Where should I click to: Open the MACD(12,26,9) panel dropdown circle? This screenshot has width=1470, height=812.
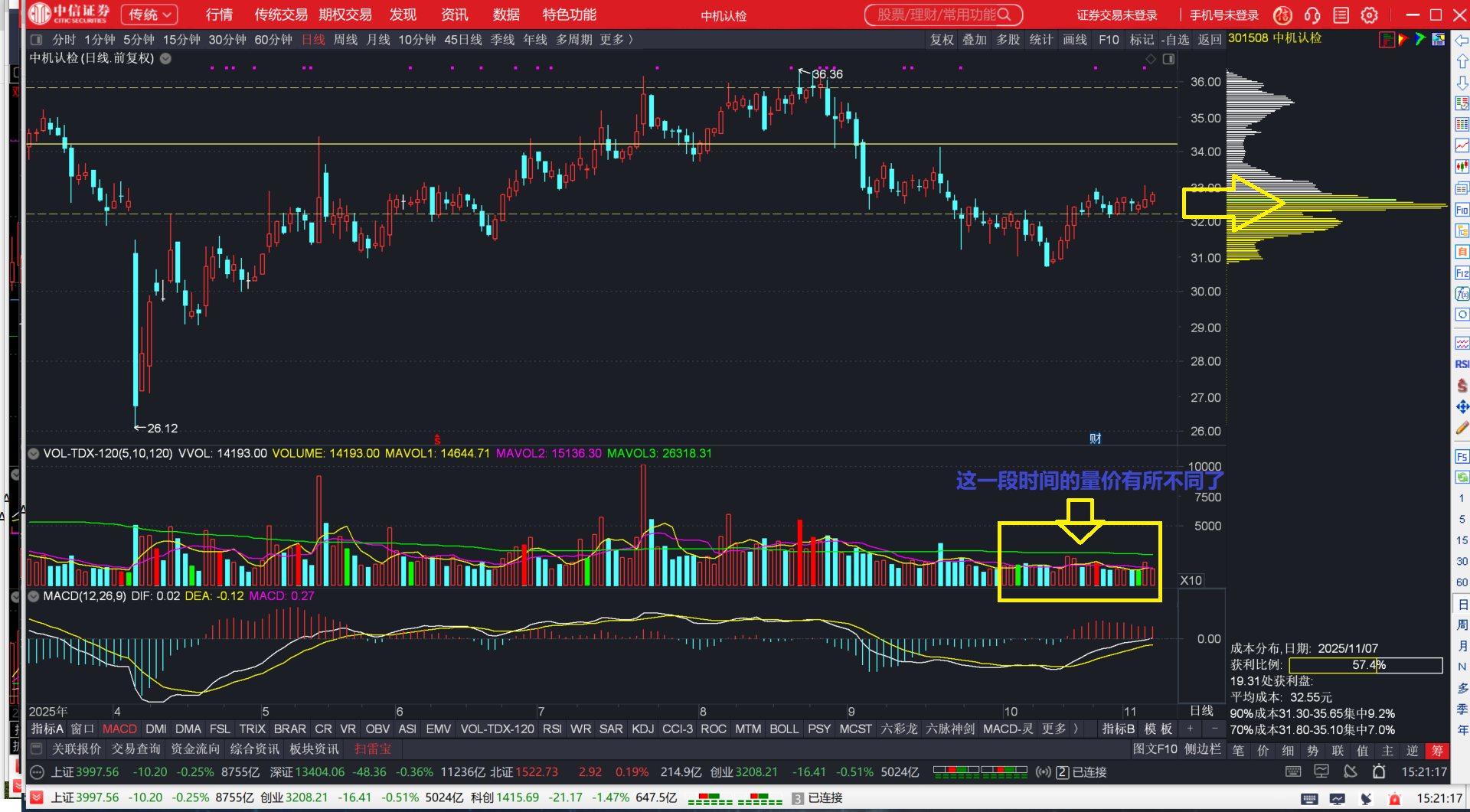tap(34, 596)
